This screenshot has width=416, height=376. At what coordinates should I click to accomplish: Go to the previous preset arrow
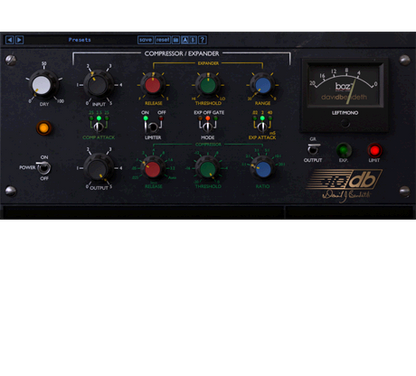pos(9,40)
